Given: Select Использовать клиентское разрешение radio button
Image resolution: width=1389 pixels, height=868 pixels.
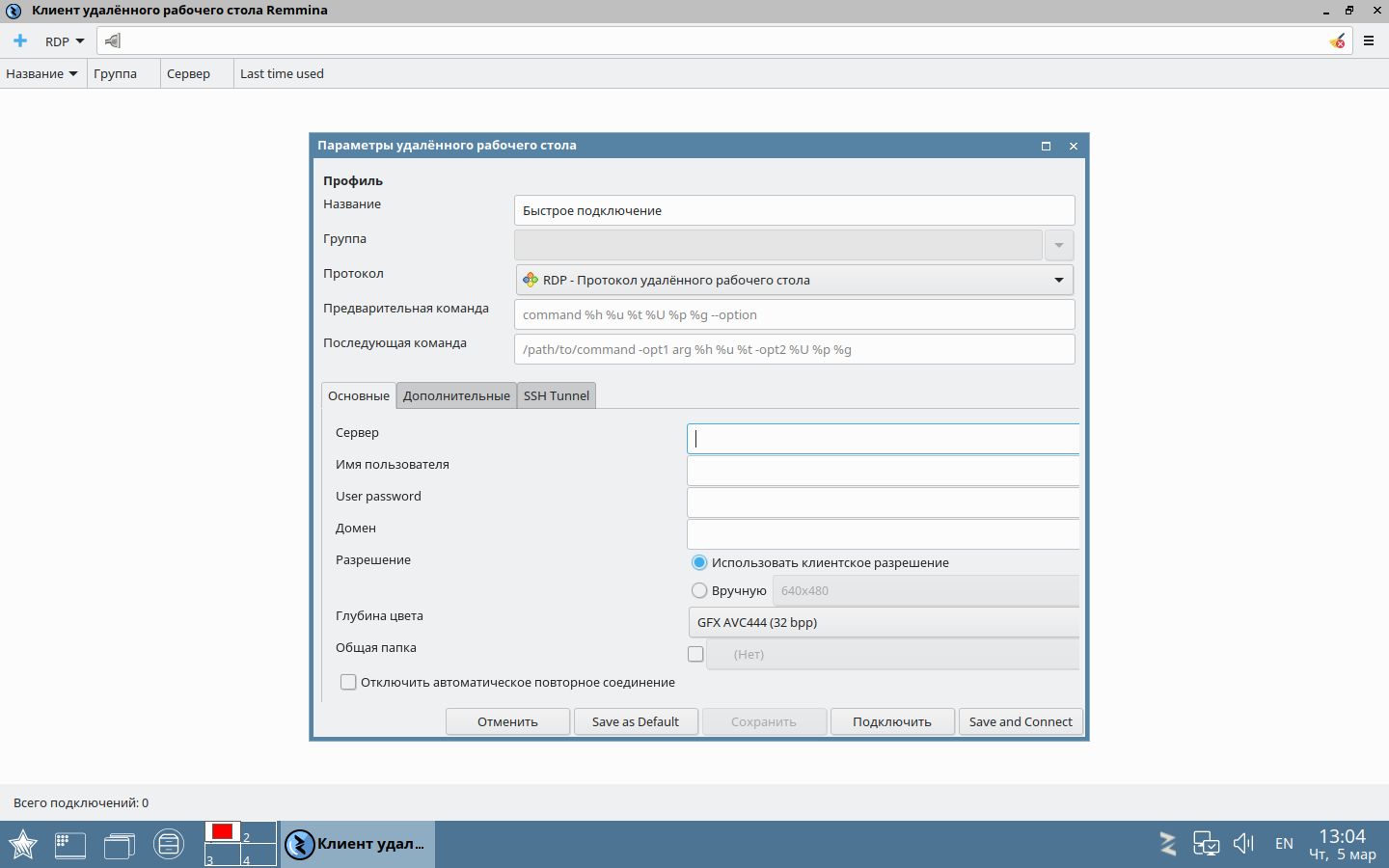Looking at the screenshot, I should [699, 562].
